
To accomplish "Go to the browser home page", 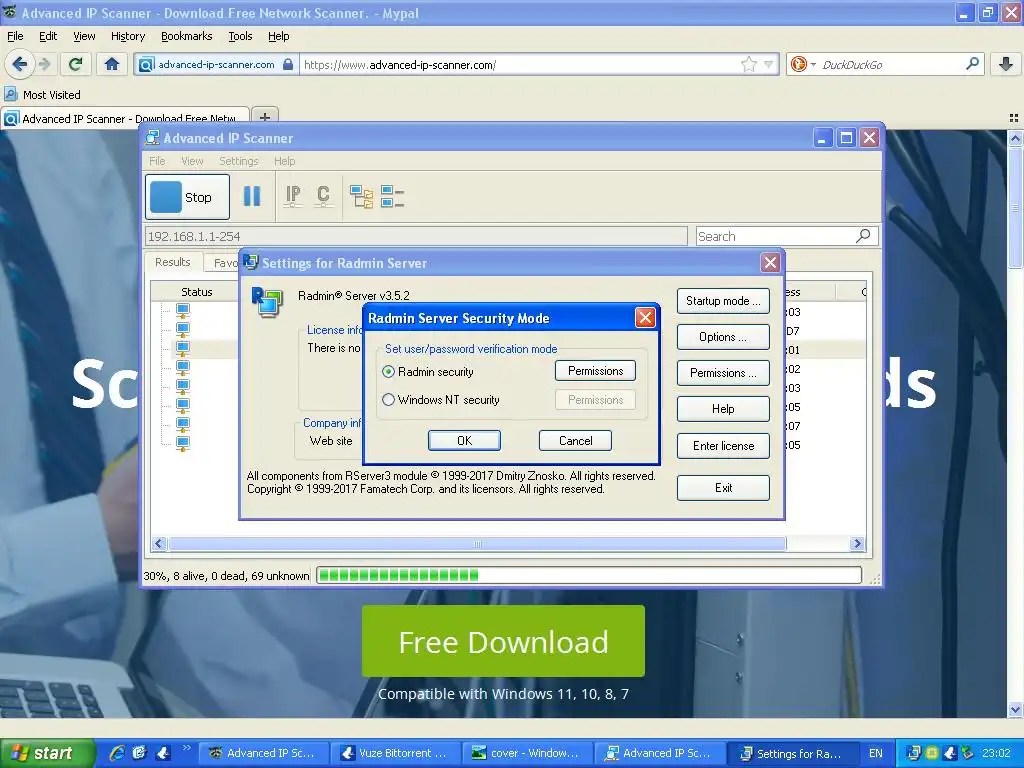I will click(x=112, y=64).
